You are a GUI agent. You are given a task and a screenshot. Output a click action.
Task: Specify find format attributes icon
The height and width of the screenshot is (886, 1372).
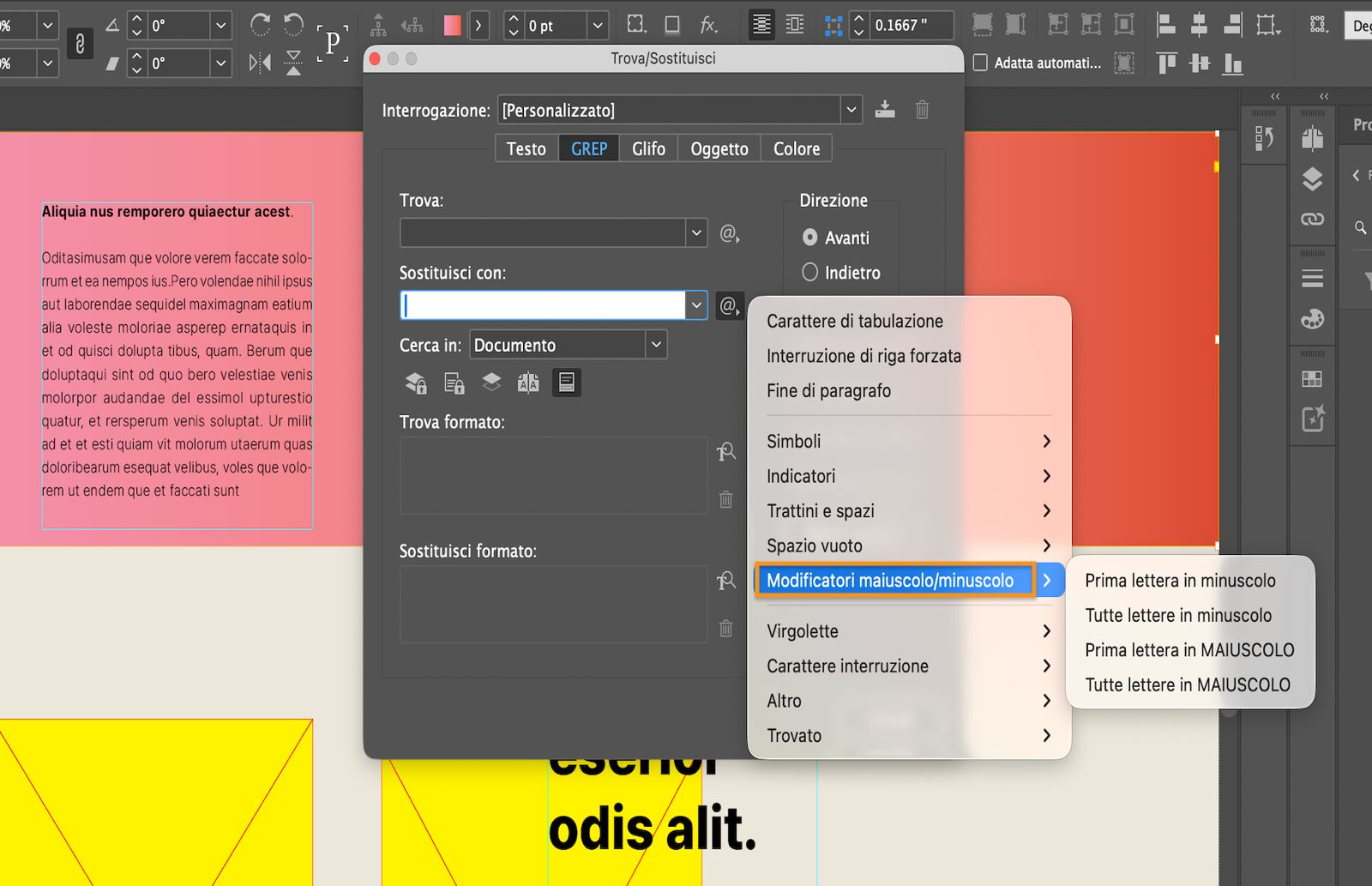point(726,451)
